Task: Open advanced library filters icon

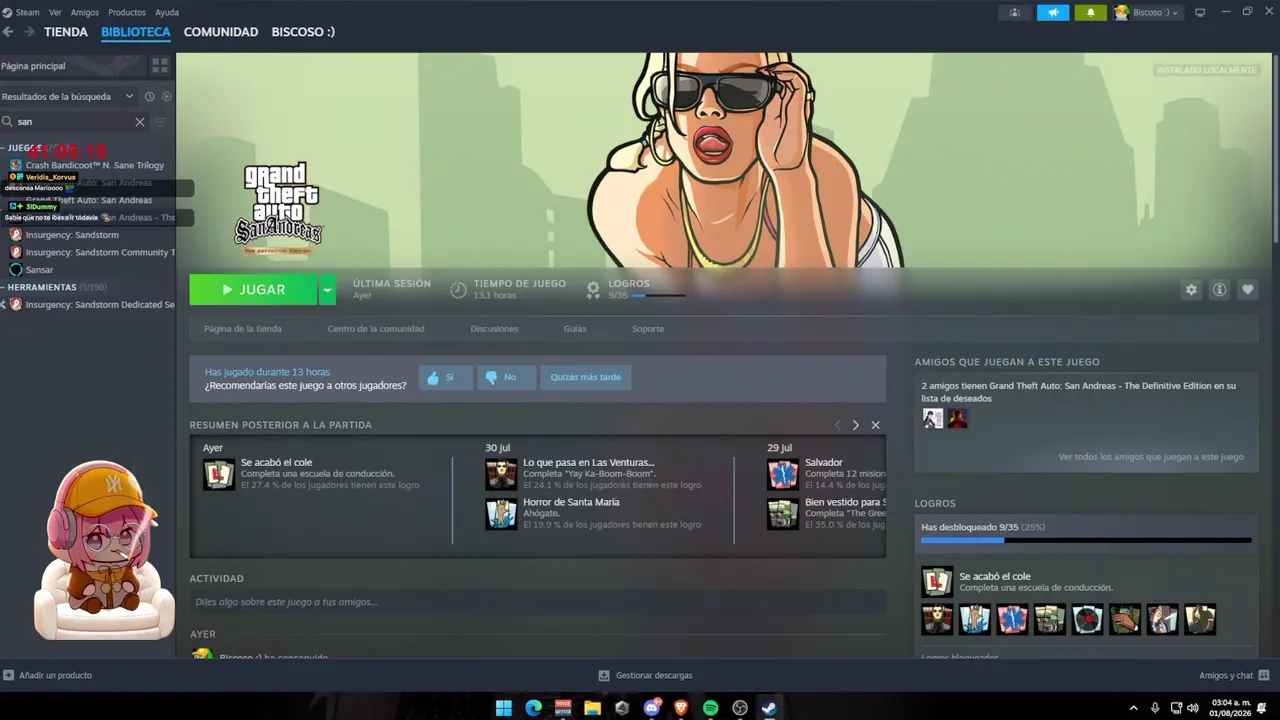Action: click(160, 122)
